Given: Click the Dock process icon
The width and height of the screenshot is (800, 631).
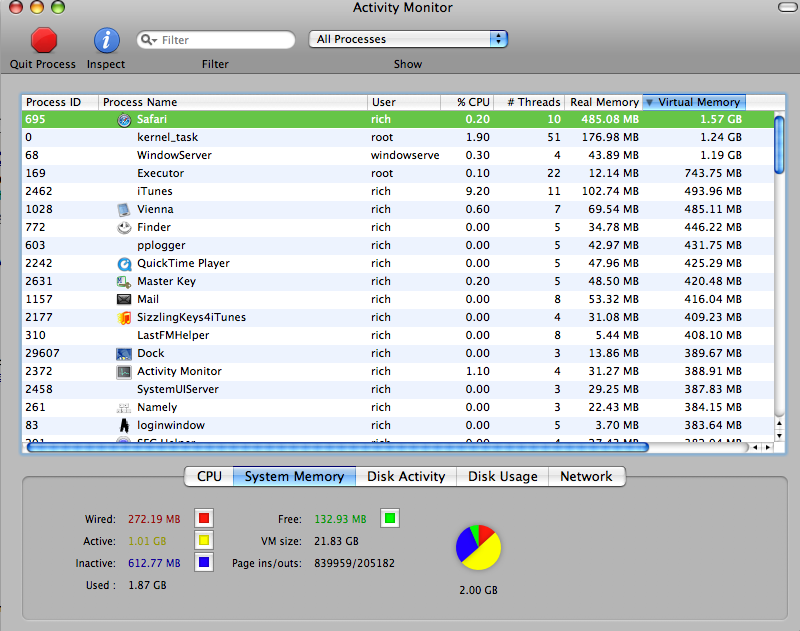Looking at the screenshot, I should click(x=124, y=354).
